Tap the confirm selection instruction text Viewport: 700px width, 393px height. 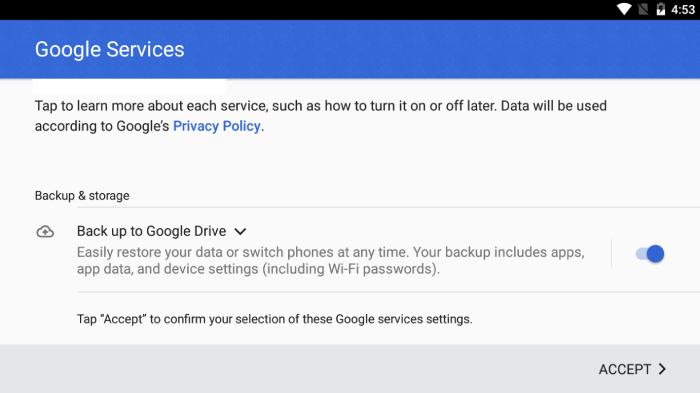click(275, 319)
